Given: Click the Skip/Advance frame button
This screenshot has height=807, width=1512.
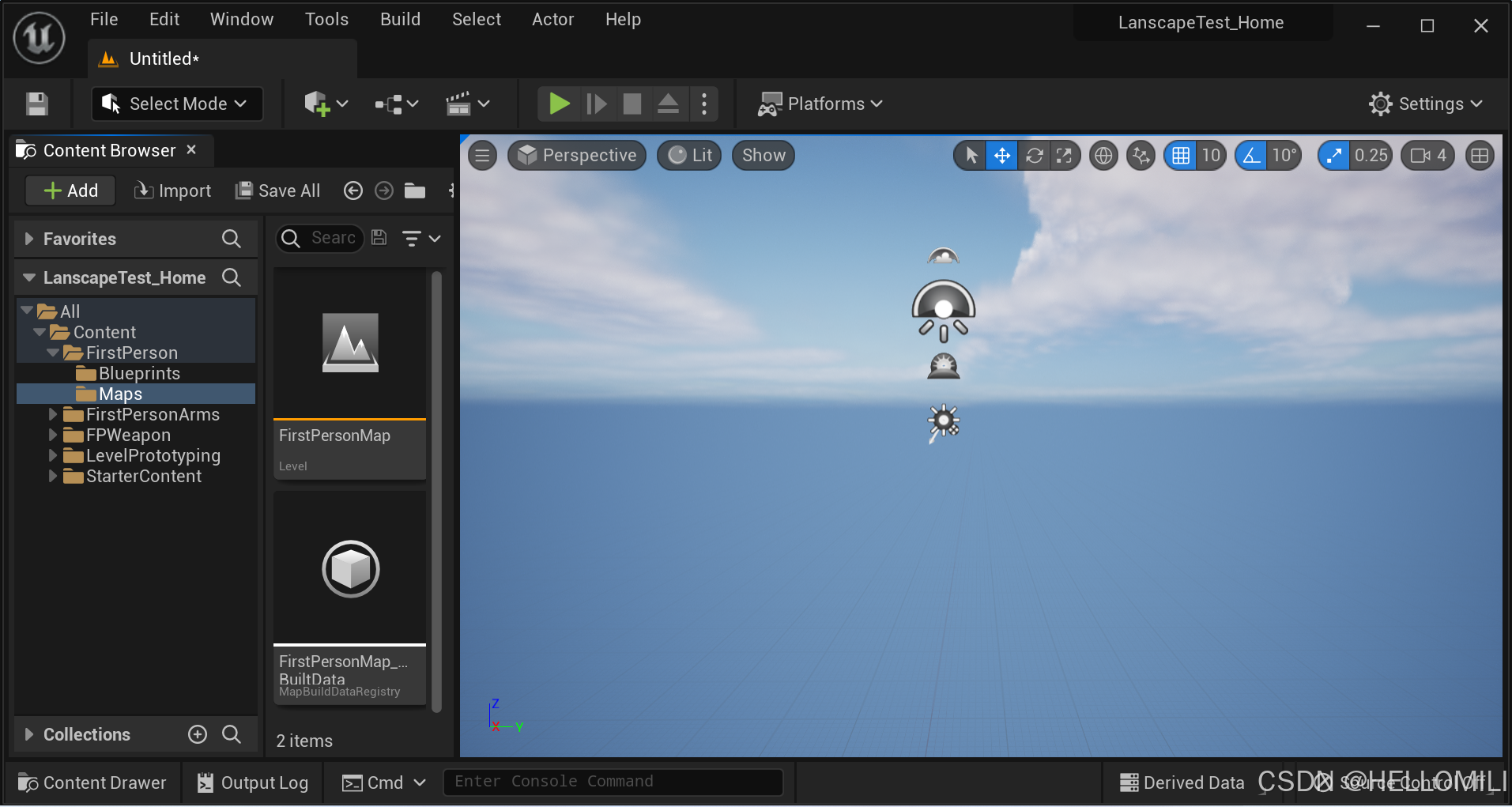Looking at the screenshot, I should coord(596,104).
